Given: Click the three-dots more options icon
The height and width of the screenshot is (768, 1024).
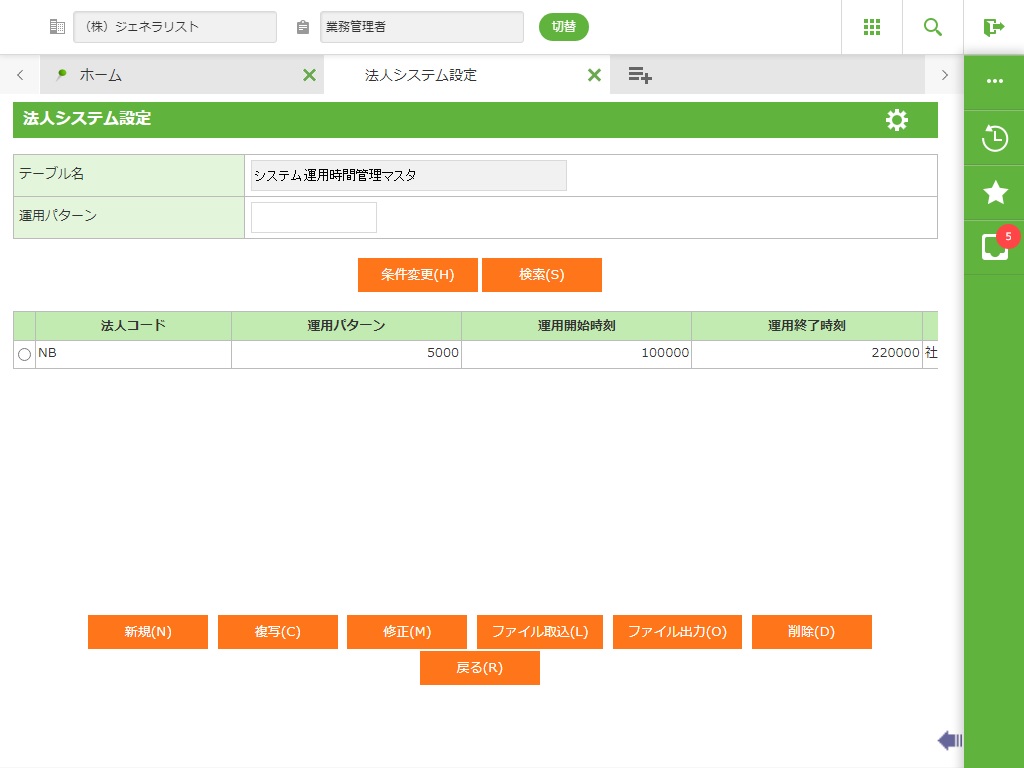Looking at the screenshot, I should coord(994,81).
